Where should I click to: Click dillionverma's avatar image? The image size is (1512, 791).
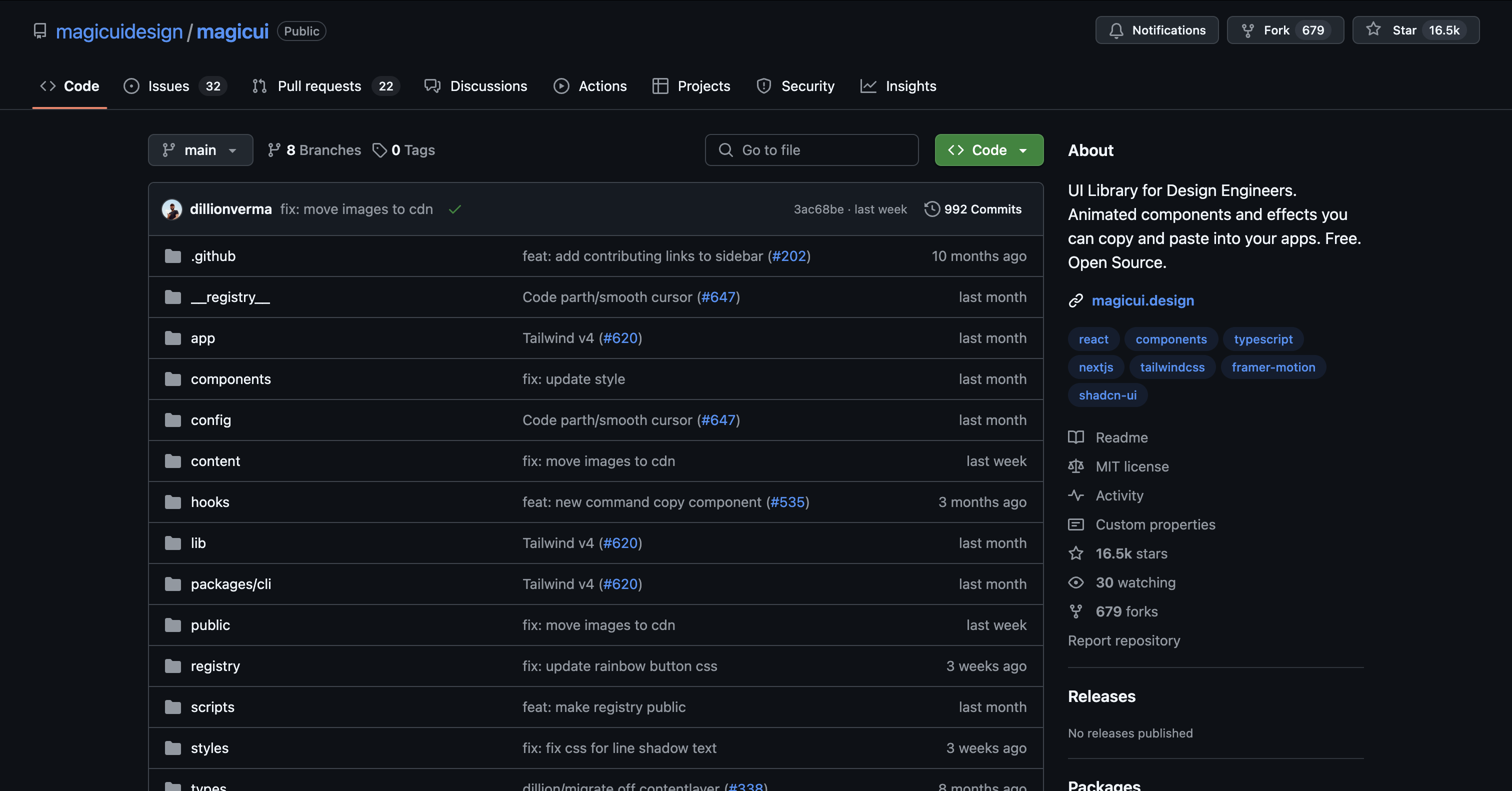pyautogui.click(x=171, y=209)
